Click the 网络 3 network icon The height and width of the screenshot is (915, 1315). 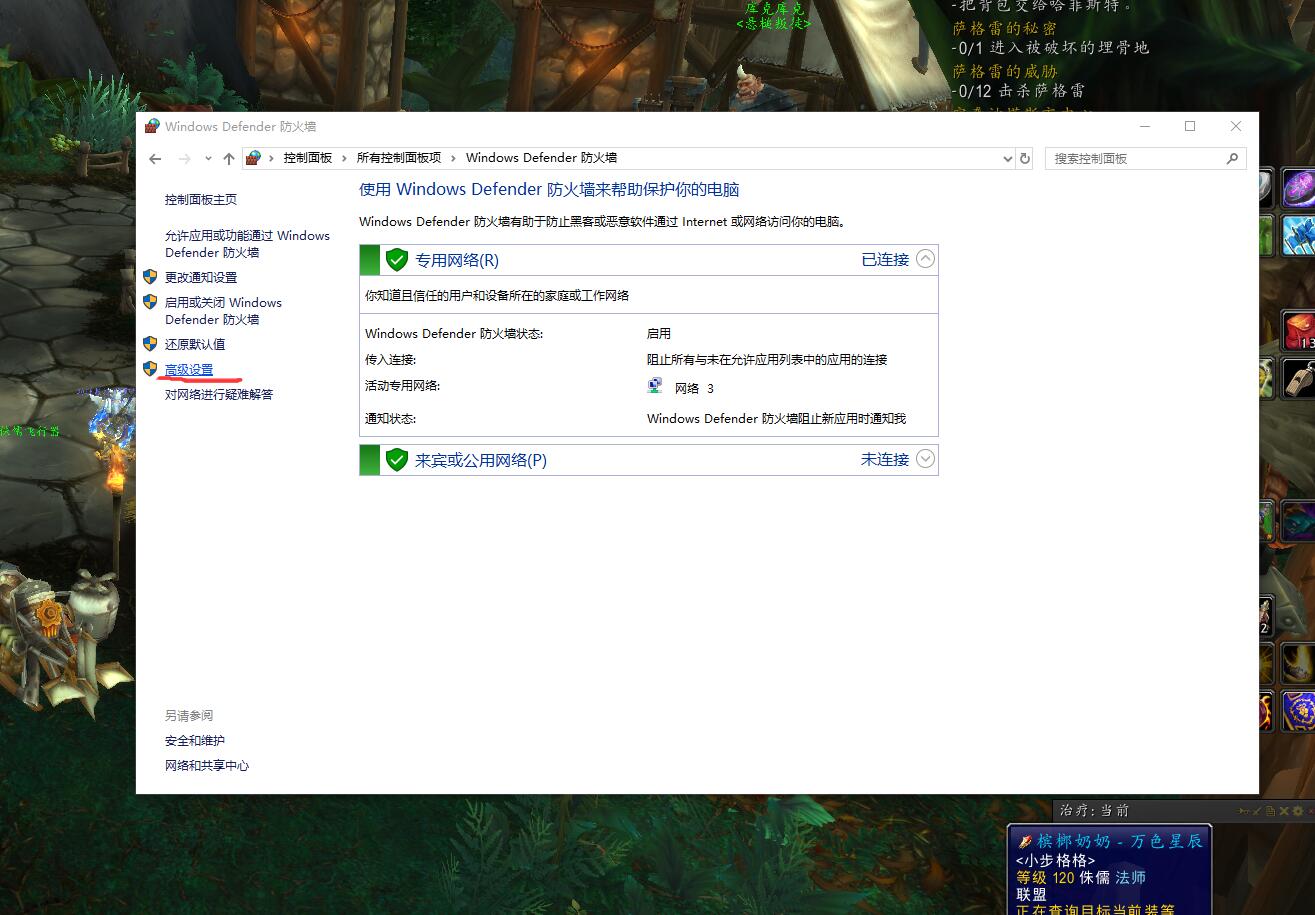[655, 387]
